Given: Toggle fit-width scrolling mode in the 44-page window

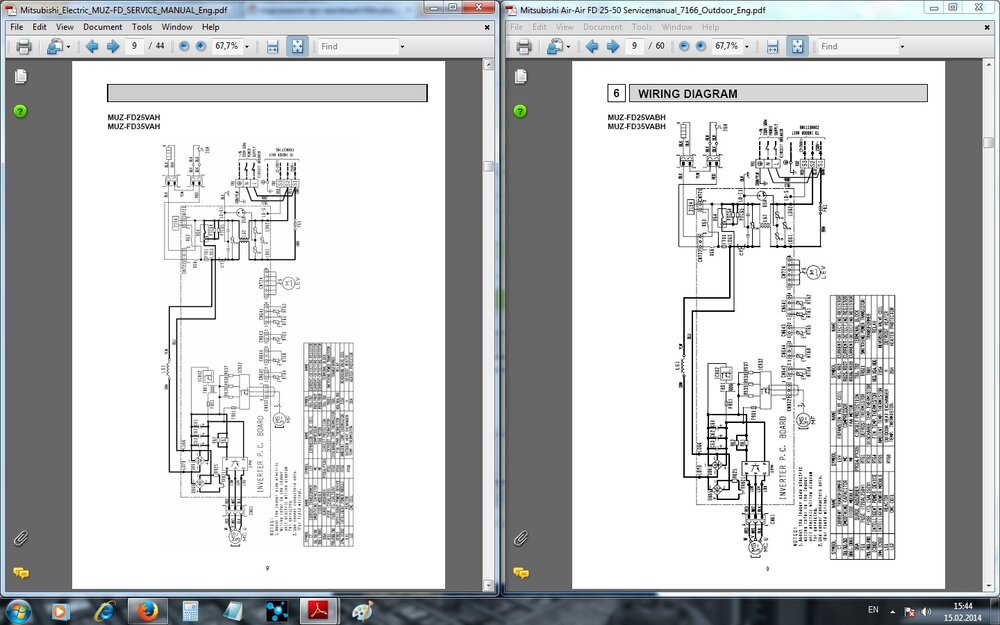Looking at the screenshot, I should [x=272, y=46].
